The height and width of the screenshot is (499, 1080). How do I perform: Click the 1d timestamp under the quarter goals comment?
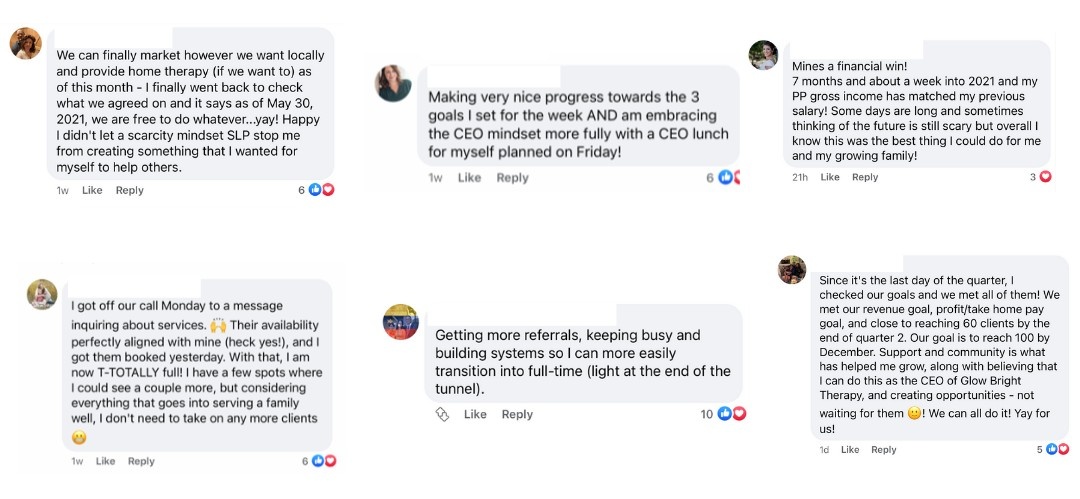(x=824, y=450)
